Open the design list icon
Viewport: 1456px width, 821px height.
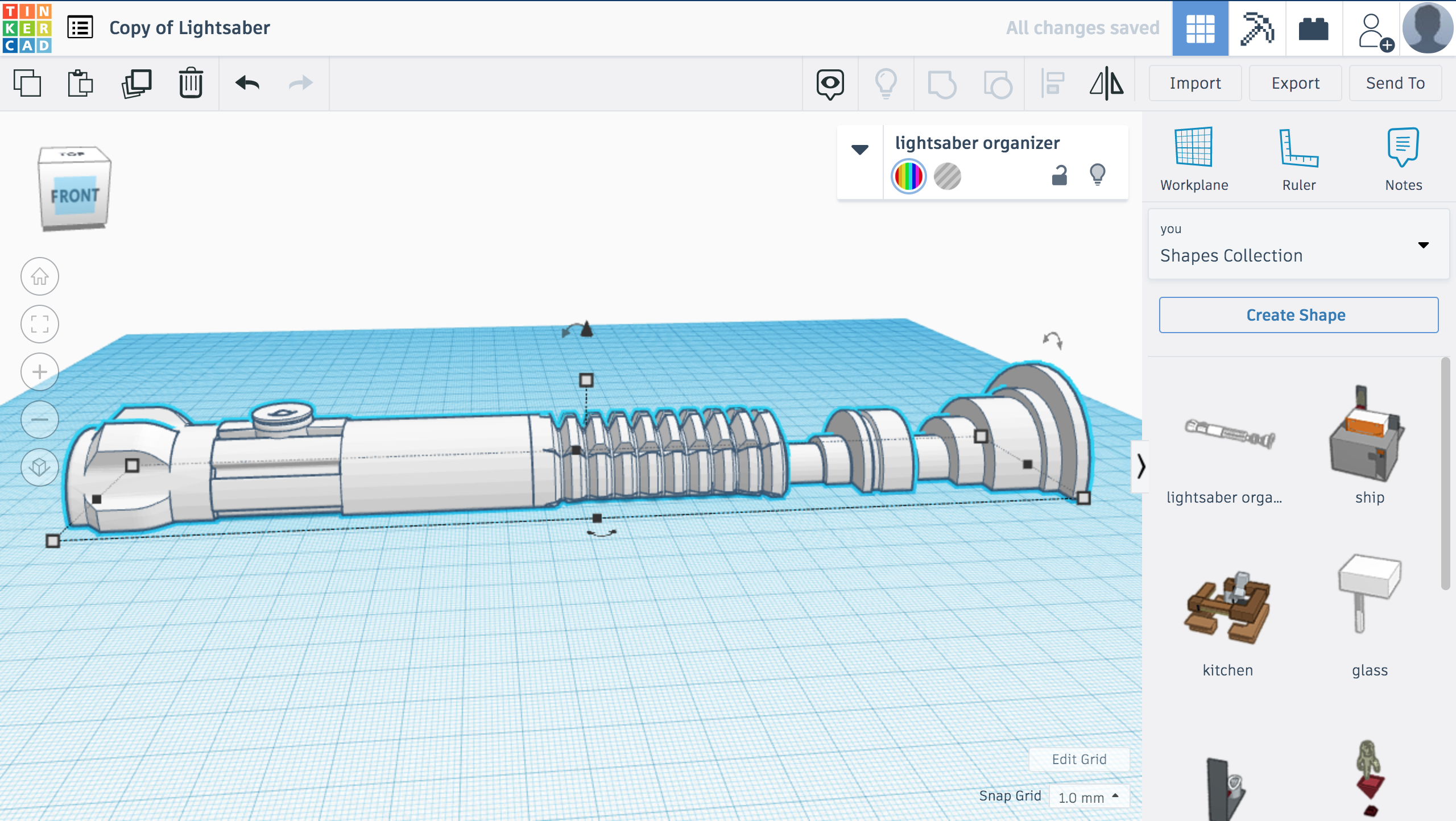point(80,27)
